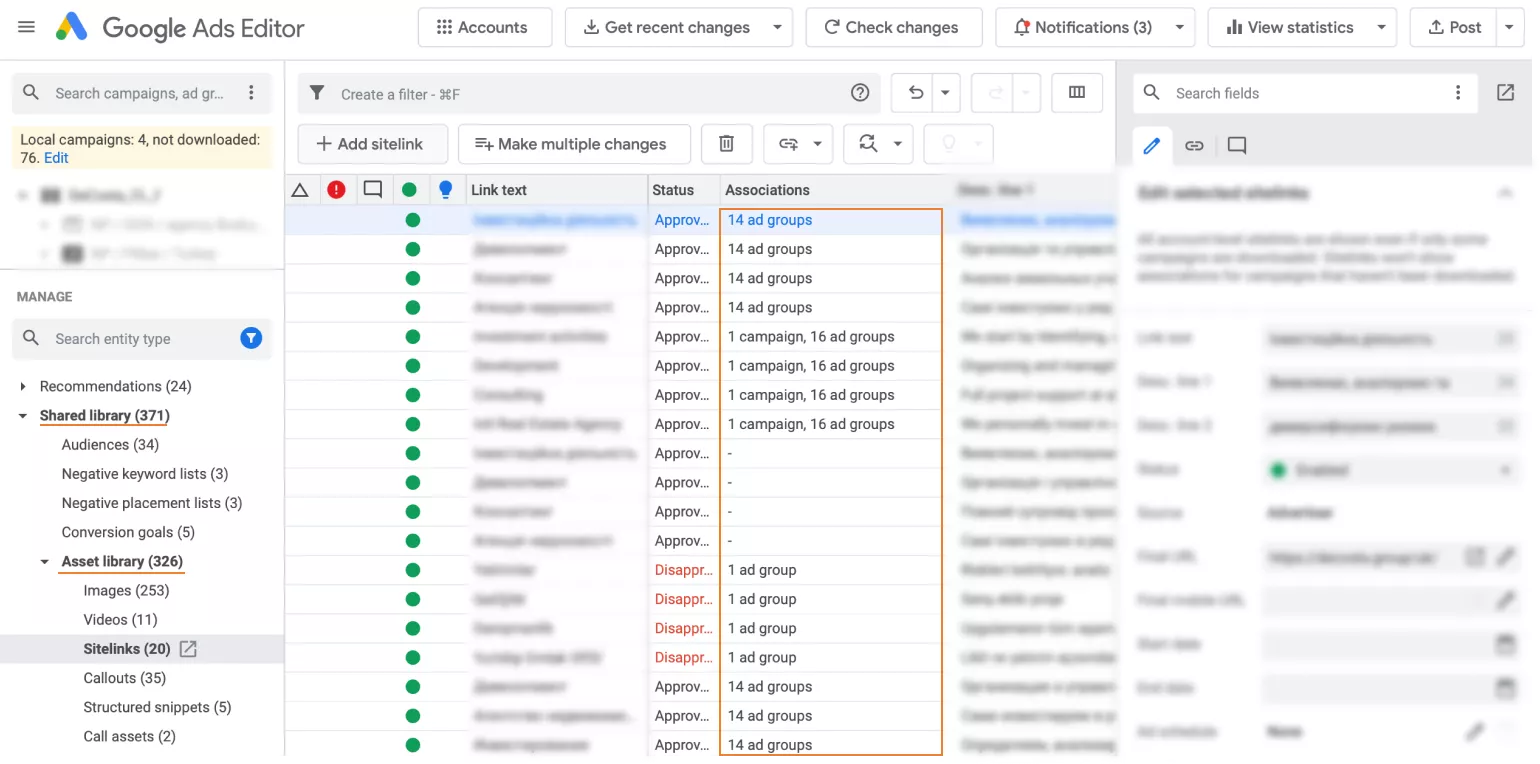Switch to pencil Edit tab
This screenshot has height=764, width=1540.
[x=1152, y=146]
